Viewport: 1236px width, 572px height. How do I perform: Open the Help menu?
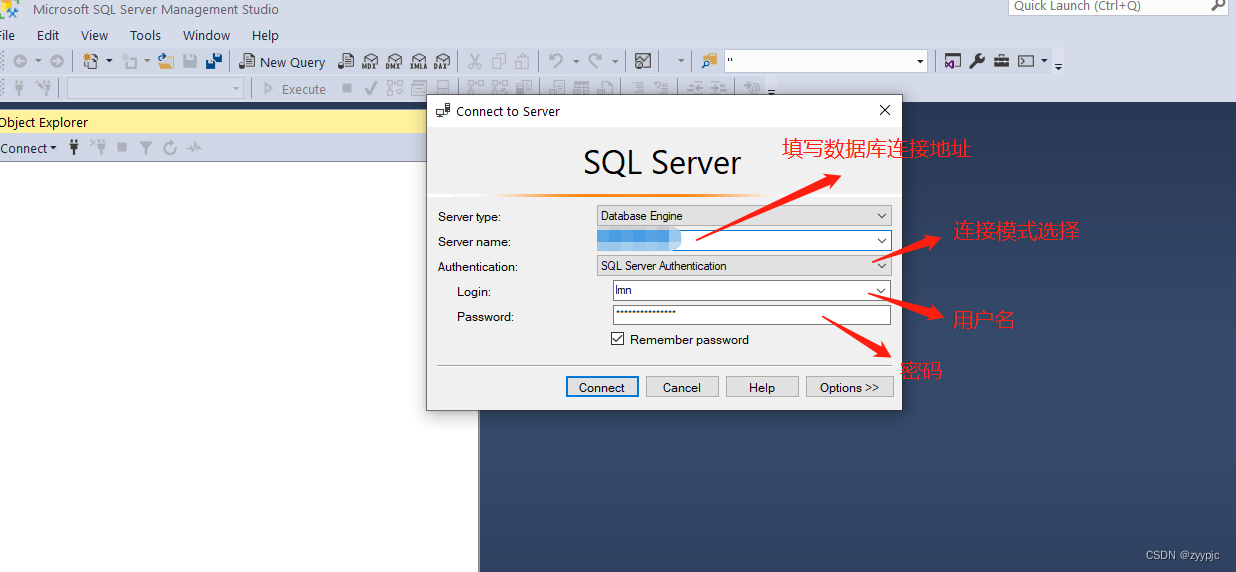click(x=265, y=35)
